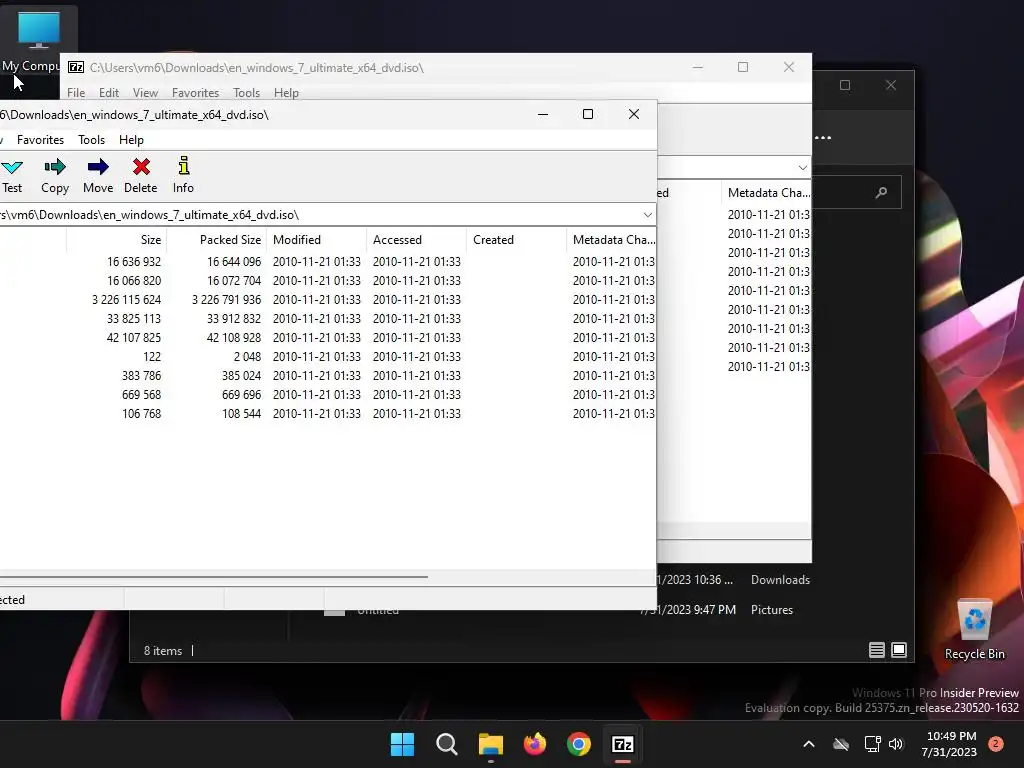The height and width of the screenshot is (768, 1024).
Task: Show hidden system tray icons chevron
Action: tap(808, 744)
